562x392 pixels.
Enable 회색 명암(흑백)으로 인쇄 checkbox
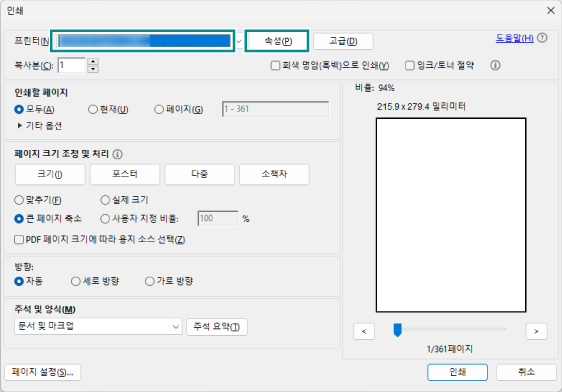(275, 66)
